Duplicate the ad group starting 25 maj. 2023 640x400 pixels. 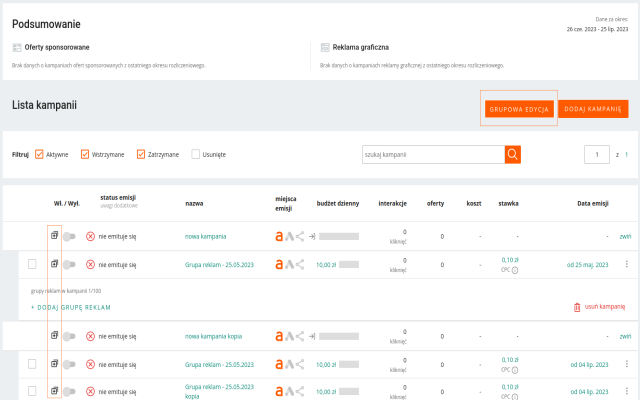(54, 264)
